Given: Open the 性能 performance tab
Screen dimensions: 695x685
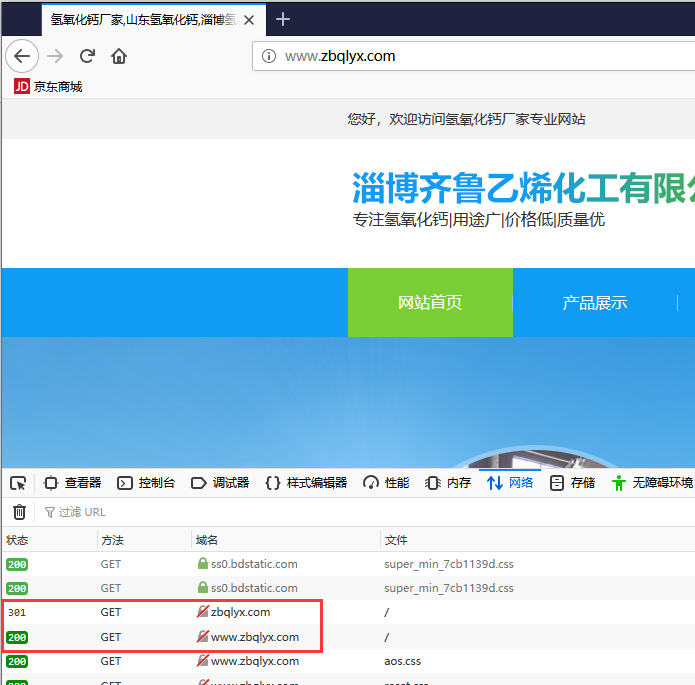Looking at the screenshot, I should tap(386, 483).
